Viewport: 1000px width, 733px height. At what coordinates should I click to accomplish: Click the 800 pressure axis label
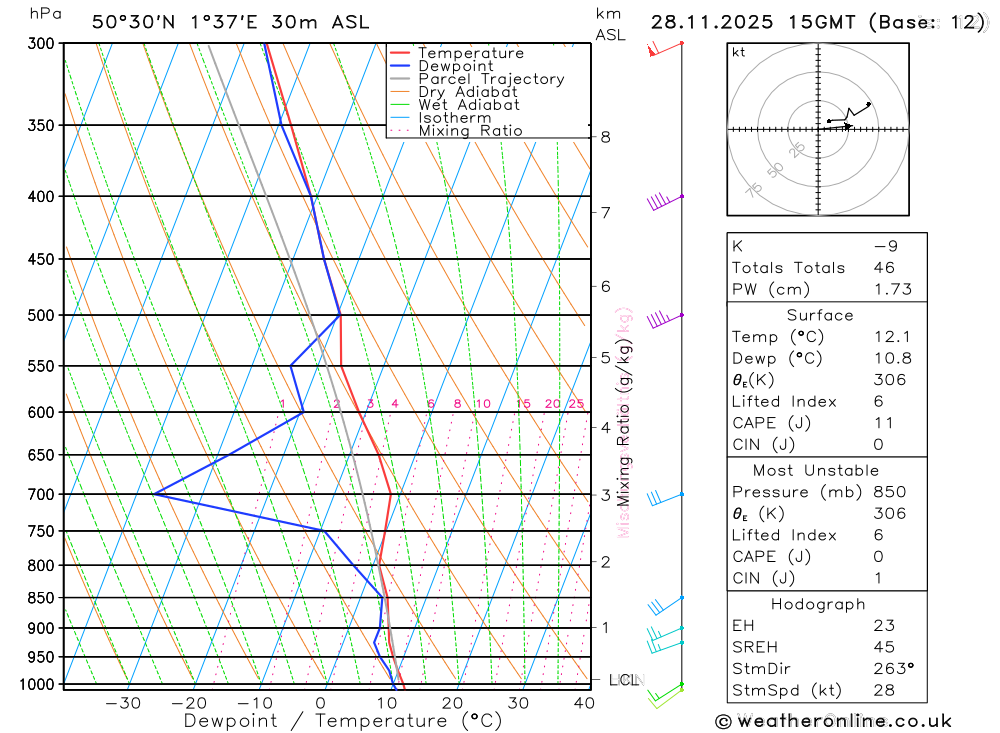point(41,565)
